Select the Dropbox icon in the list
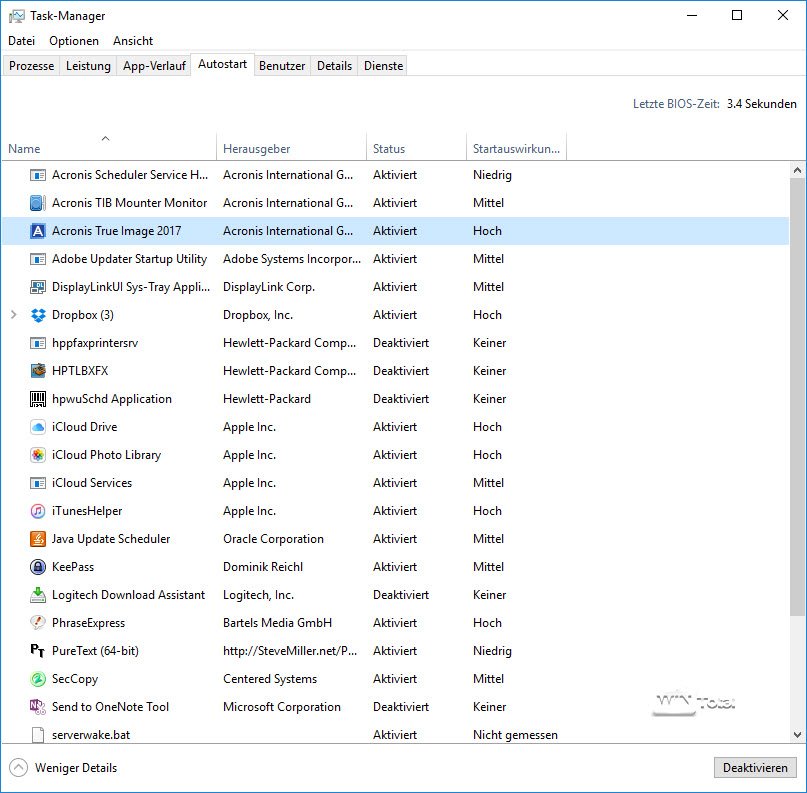The height and width of the screenshot is (793, 807). click(38, 315)
